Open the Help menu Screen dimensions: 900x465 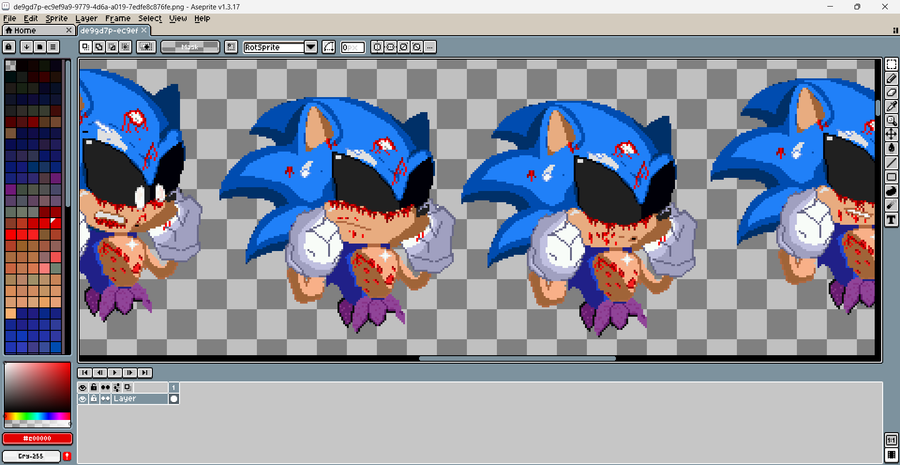[x=202, y=18]
